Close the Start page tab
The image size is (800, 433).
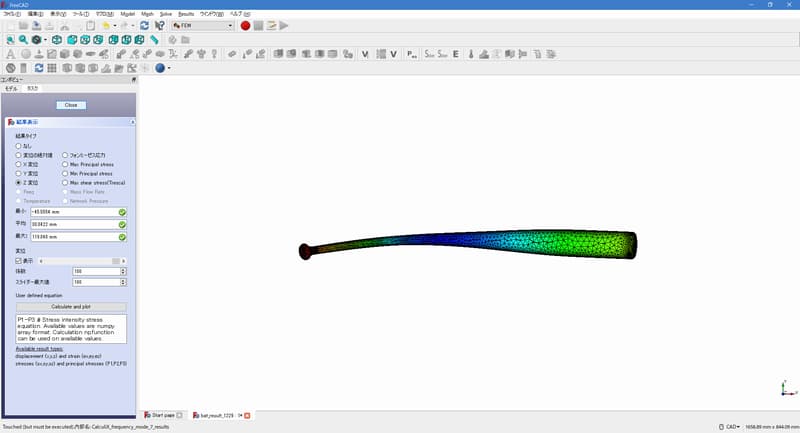coord(180,416)
